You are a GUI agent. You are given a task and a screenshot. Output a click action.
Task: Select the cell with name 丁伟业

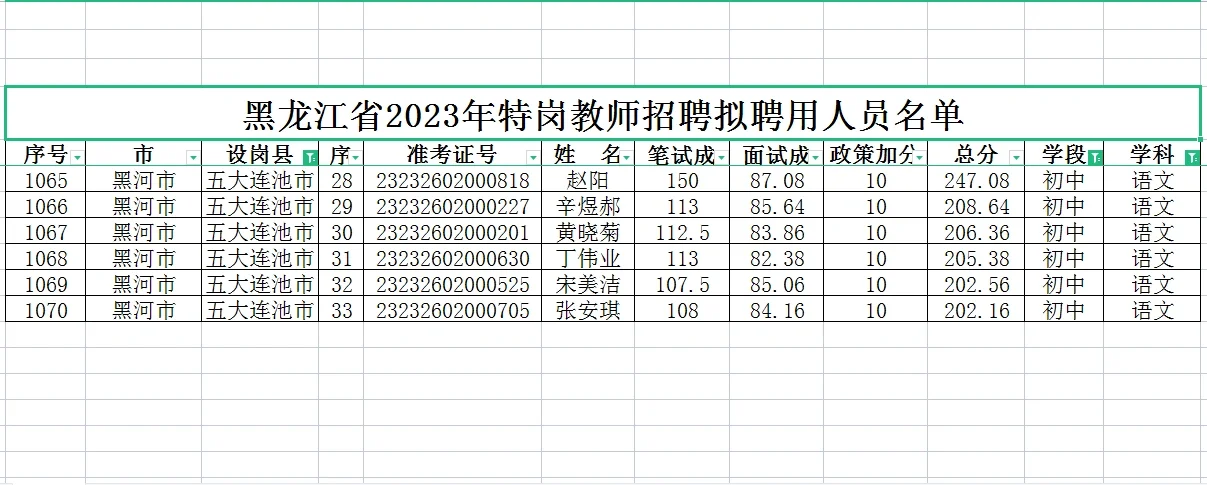pyautogui.click(x=587, y=259)
